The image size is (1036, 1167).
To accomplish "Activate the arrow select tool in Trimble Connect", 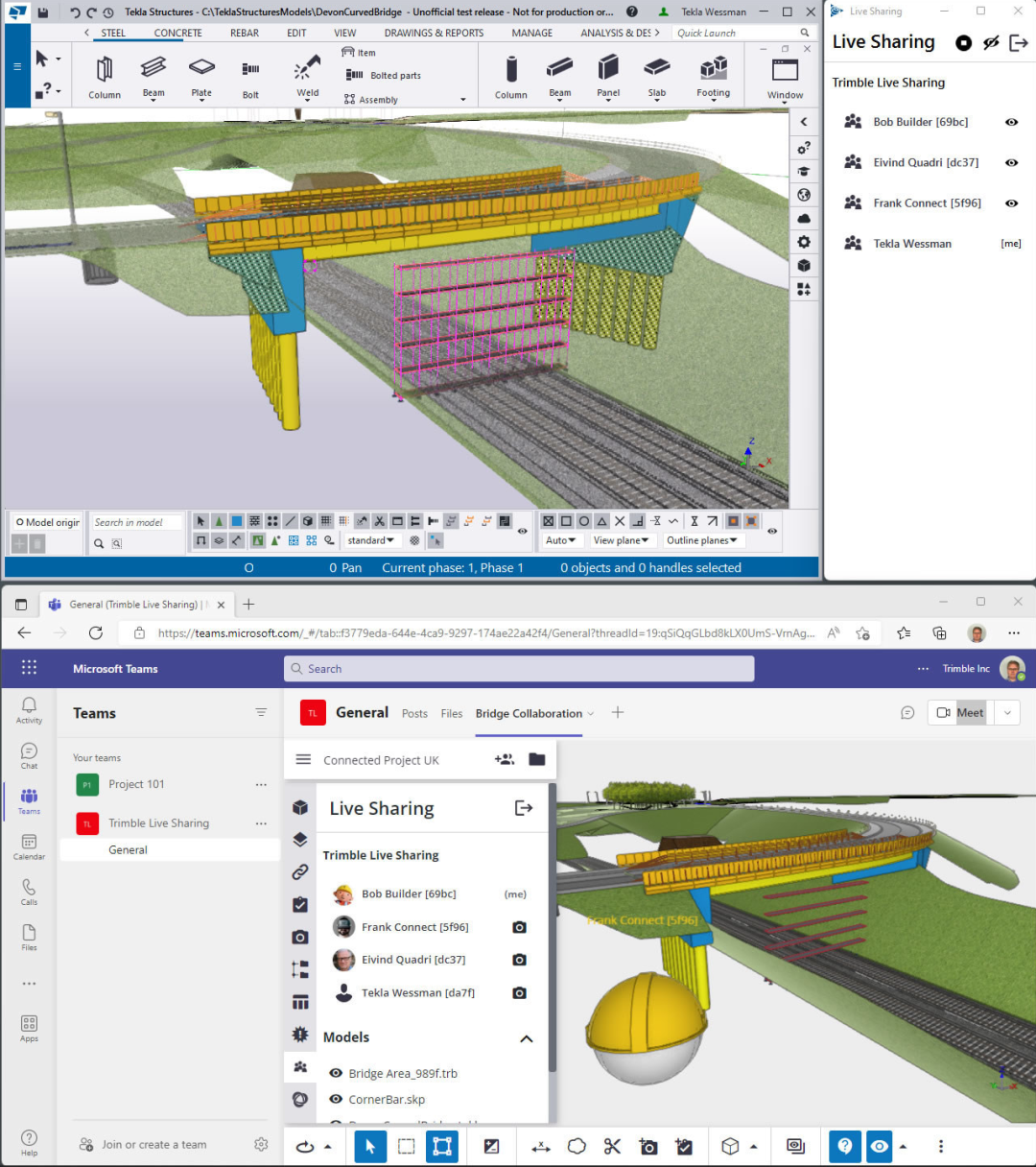I will point(370,1146).
